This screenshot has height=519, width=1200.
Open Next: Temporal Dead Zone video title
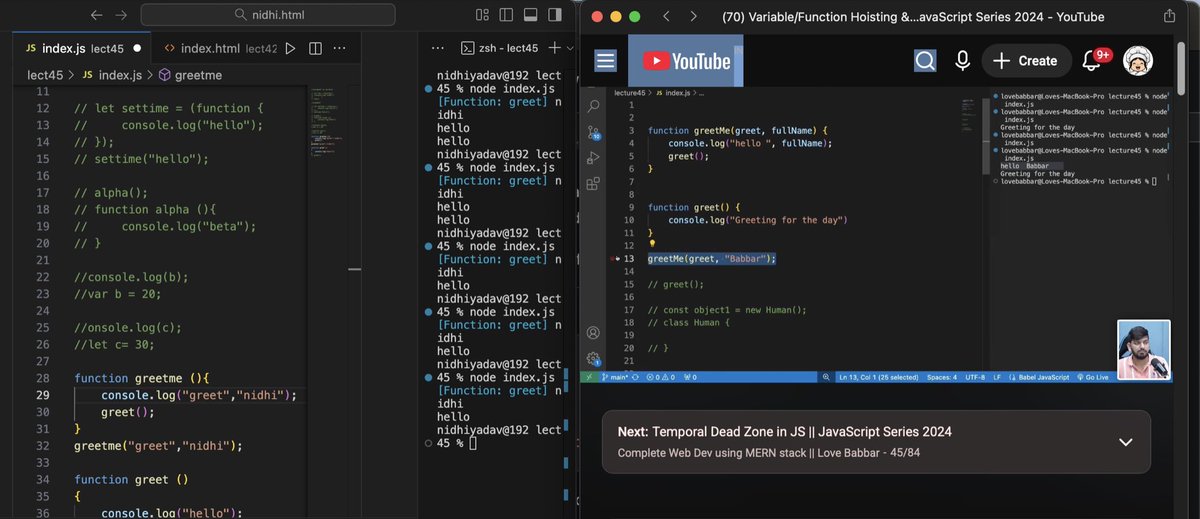tap(784, 432)
